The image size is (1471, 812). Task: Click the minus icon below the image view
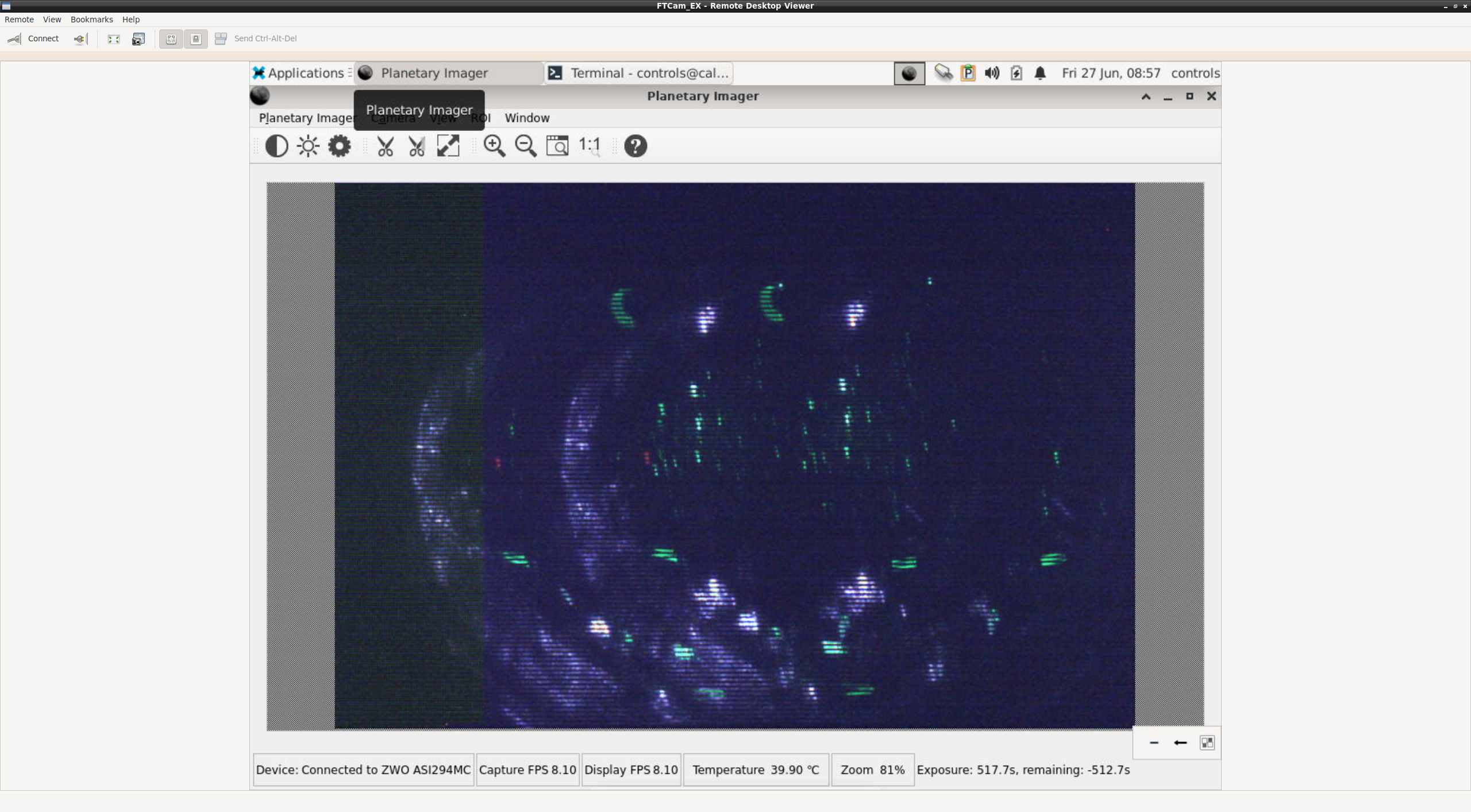[x=1154, y=743]
